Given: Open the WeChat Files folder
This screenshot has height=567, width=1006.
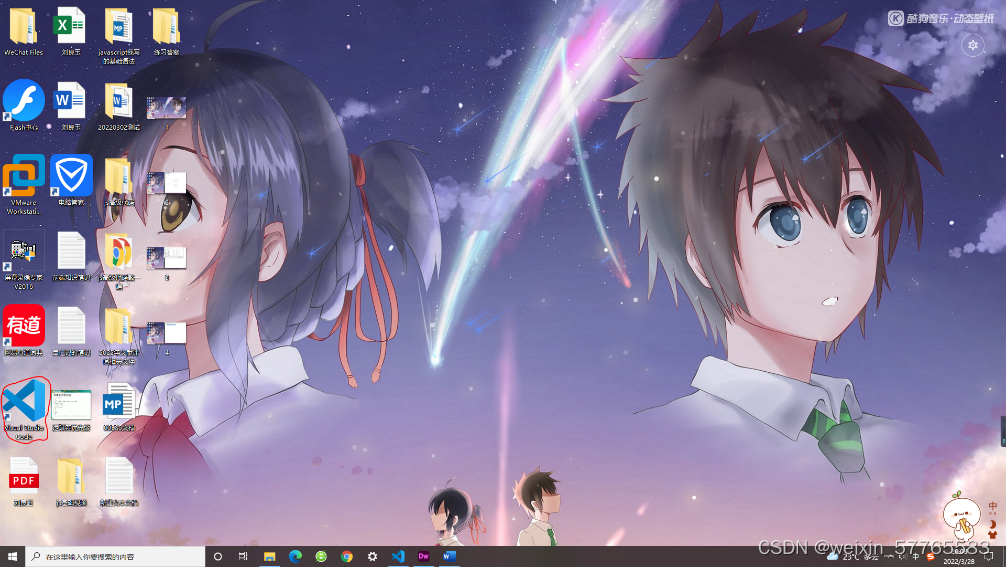Looking at the screenshot, I should pyautogui.click(x=24, y=31).
